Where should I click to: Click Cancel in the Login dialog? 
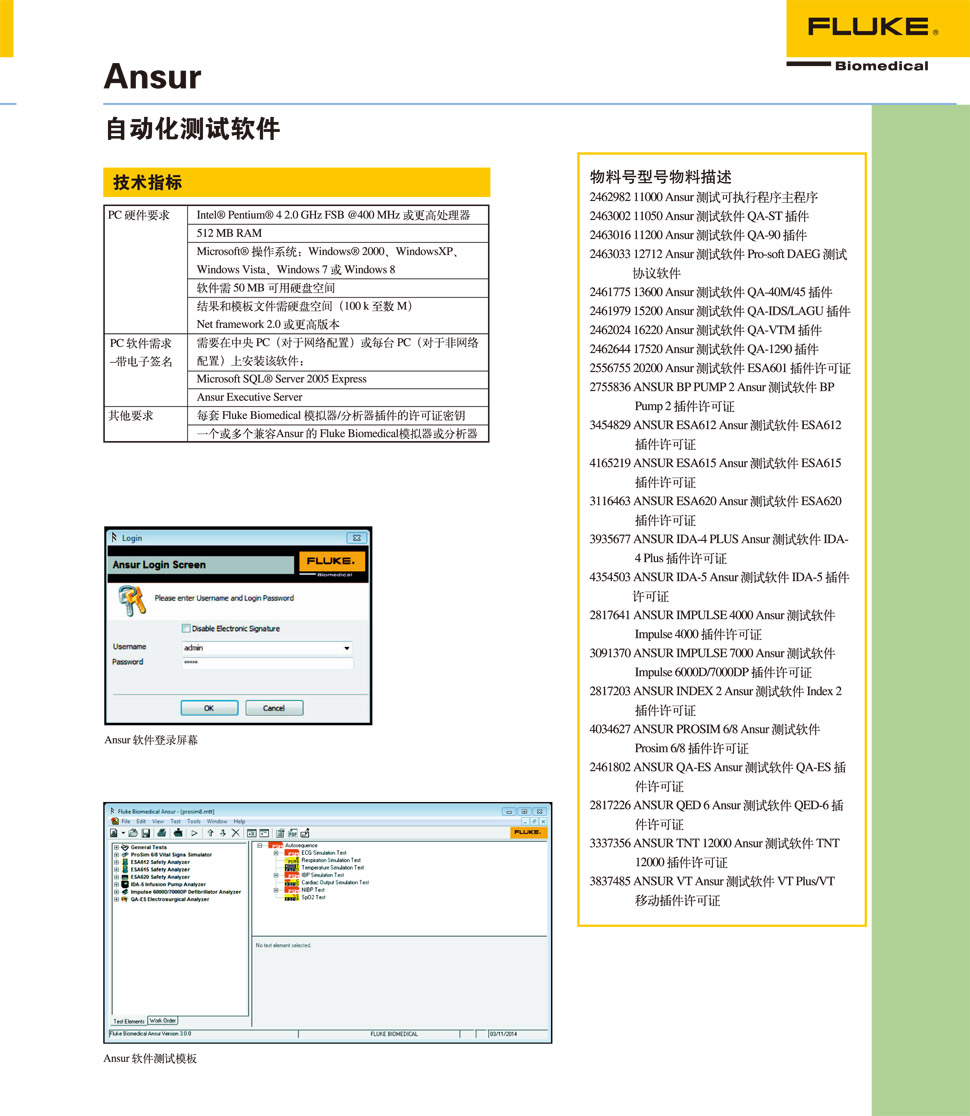pyautogui.click(x=274, y=708)
